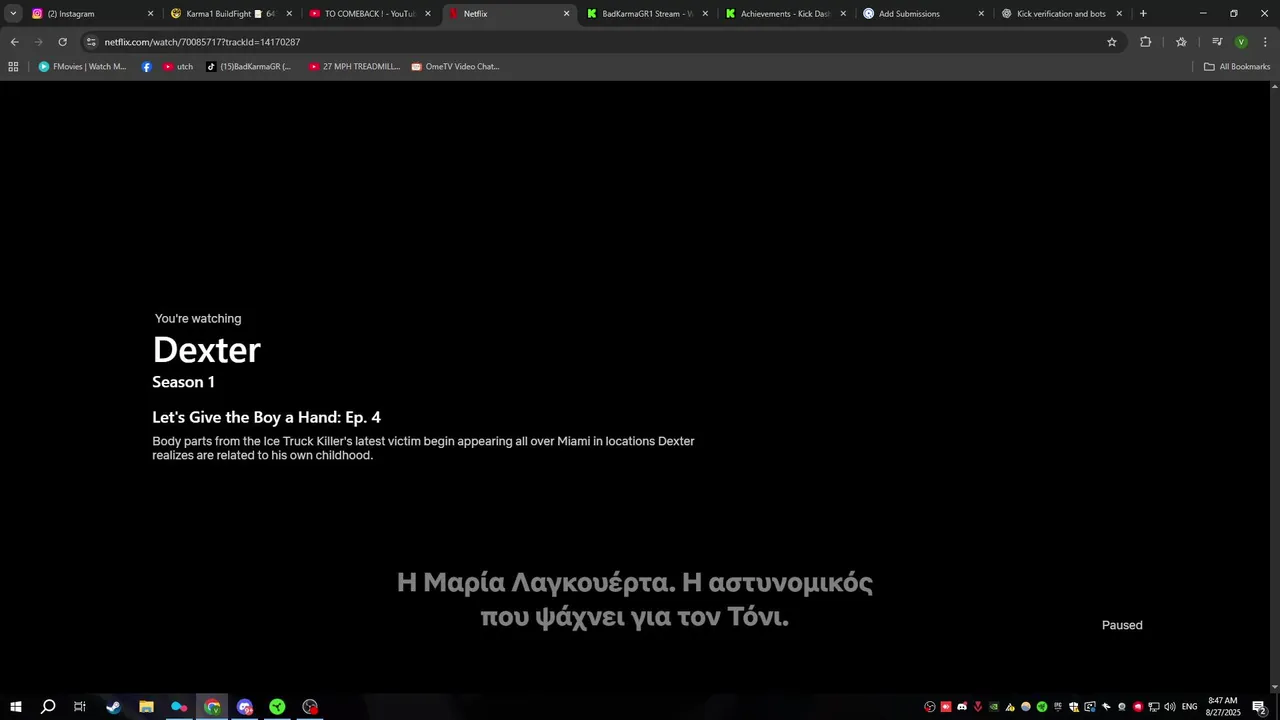
Task: Click the Let's Give the Boy a Hand episode title
Action: [266, 418]
